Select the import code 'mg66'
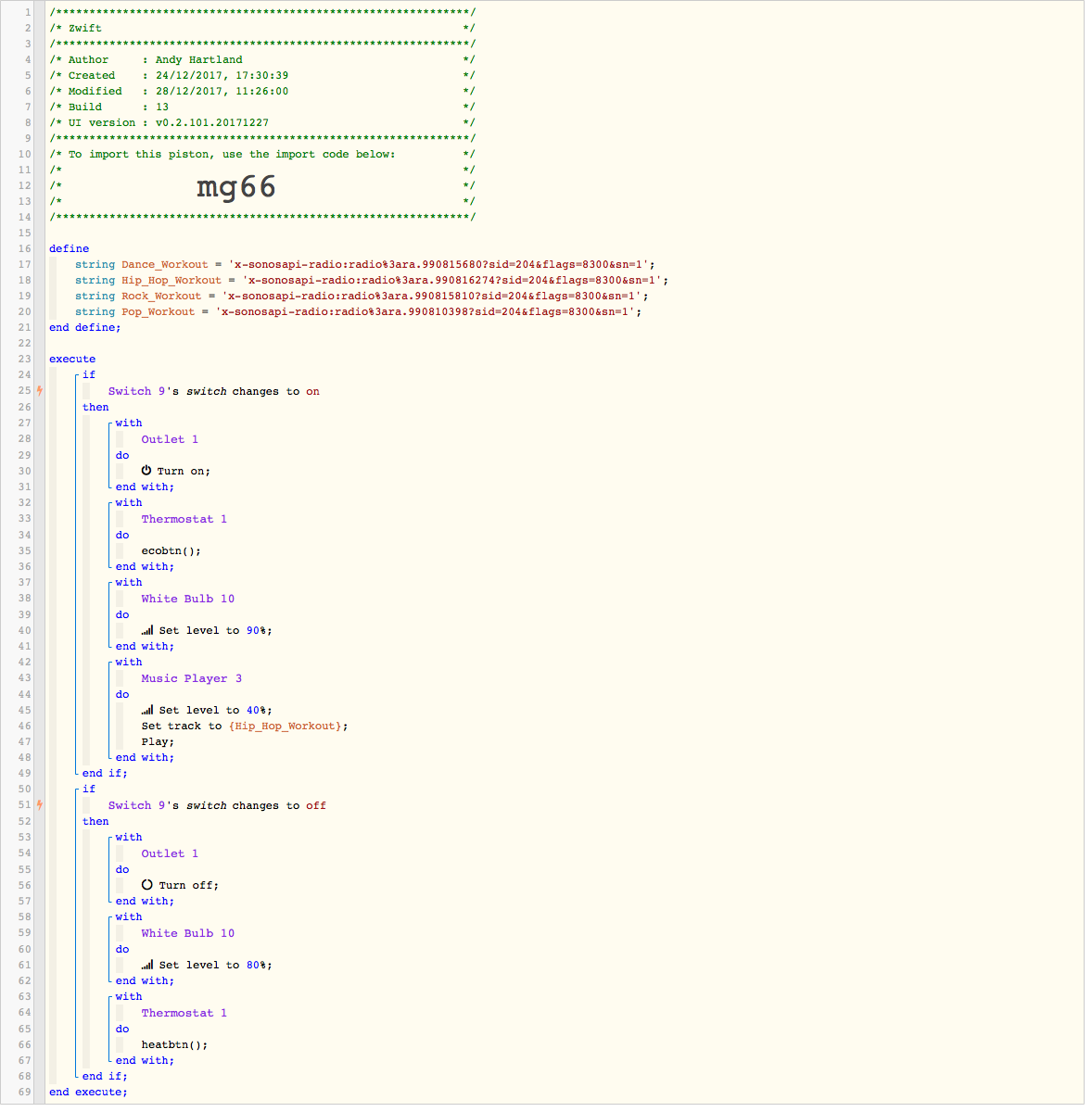 tap(236, 187)
